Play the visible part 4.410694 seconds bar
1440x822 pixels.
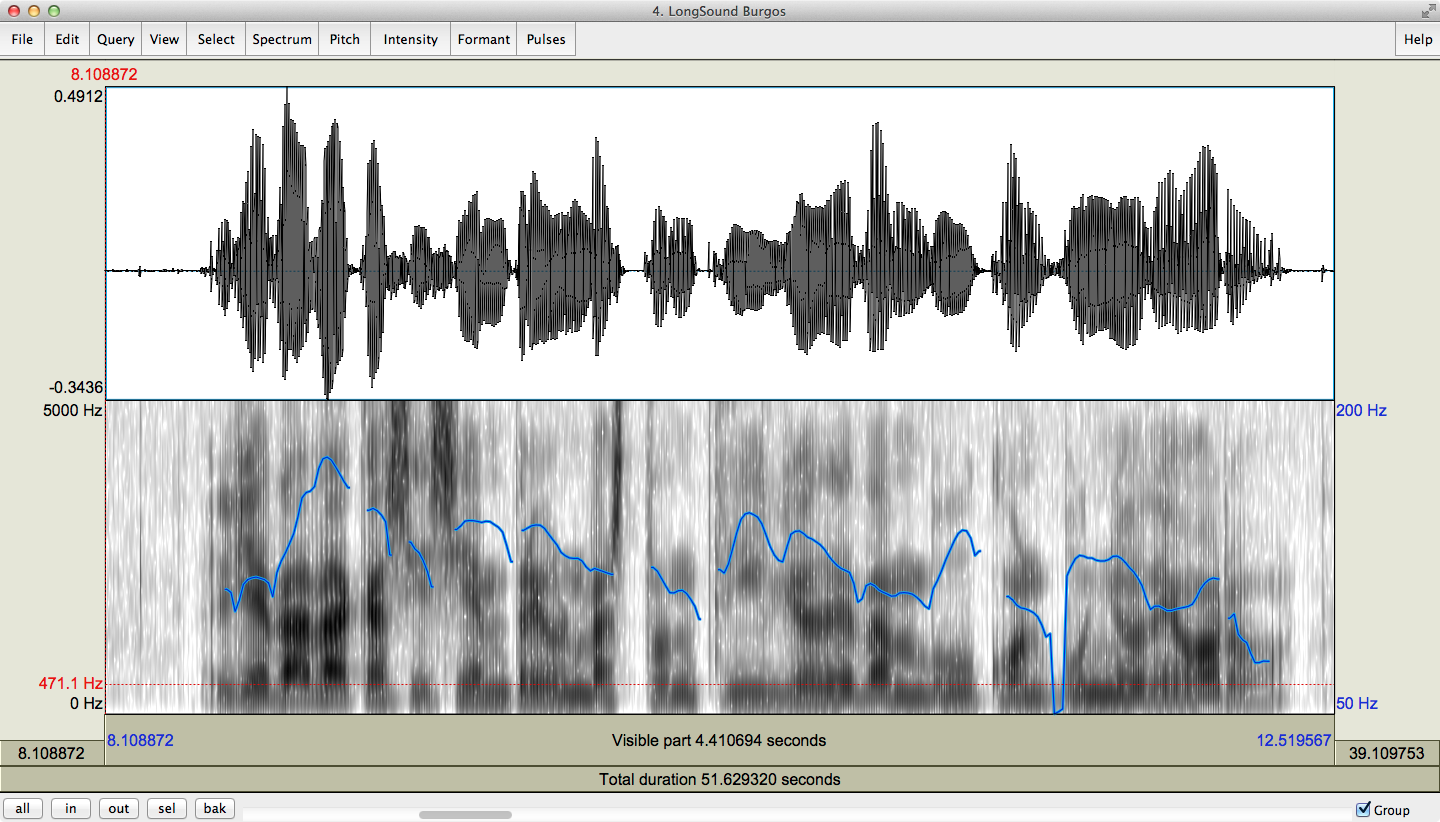719,741
